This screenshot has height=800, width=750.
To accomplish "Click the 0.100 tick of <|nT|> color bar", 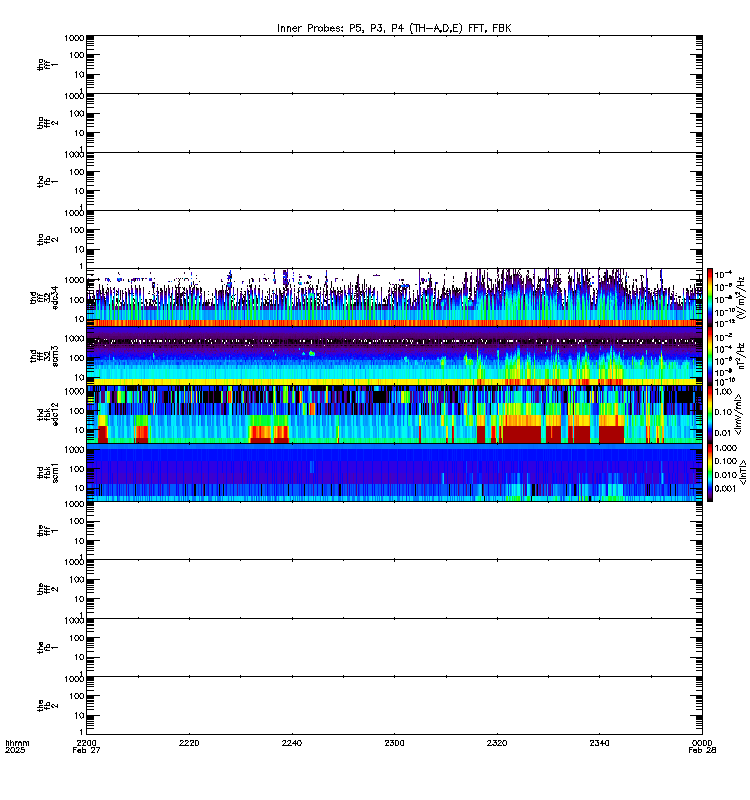I will tap(726, 461).
